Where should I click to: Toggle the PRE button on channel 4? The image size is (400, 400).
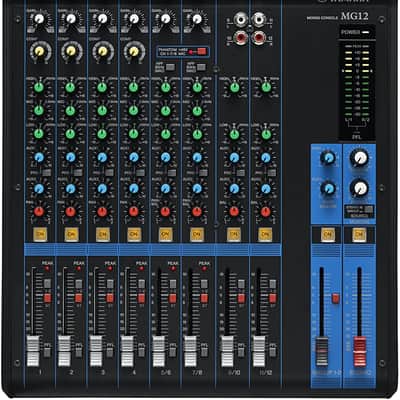(x=141, y=173)
